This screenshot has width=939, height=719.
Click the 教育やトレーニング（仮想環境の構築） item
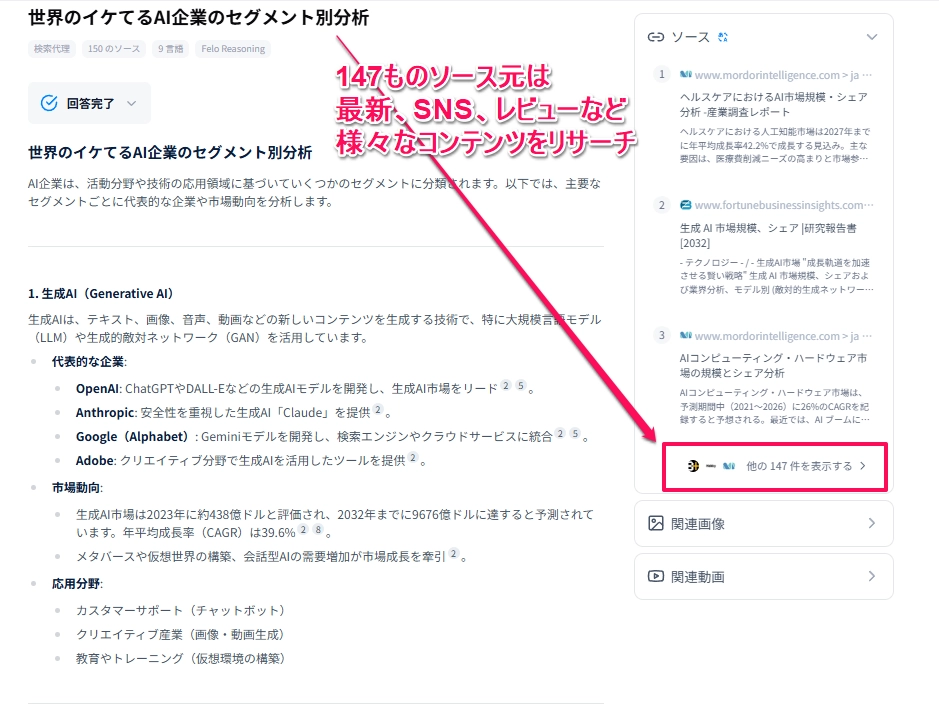tap(183, 659)
